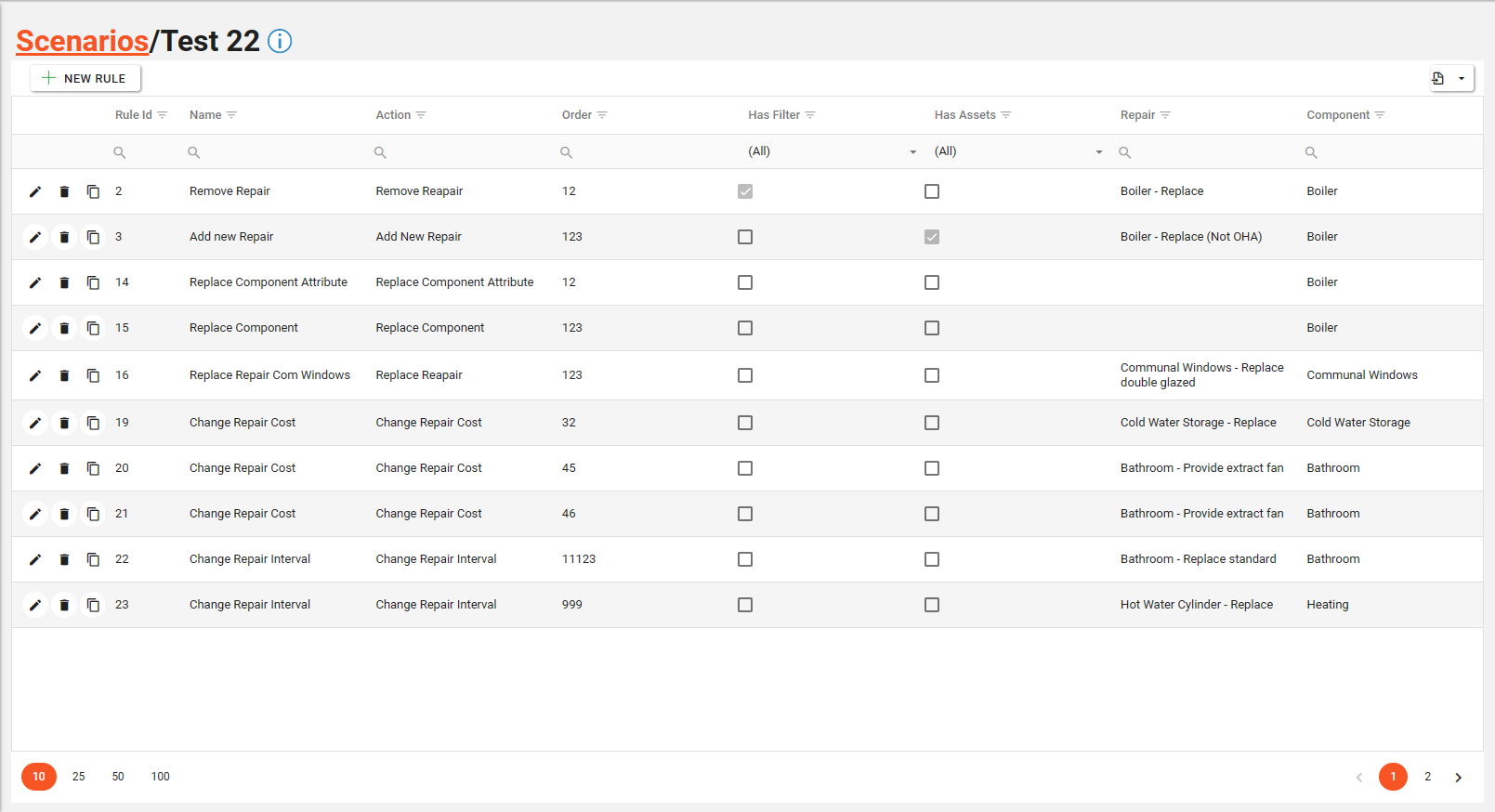Image resolution: width=1495 pixels, height=812 pixels.
Task: Click the export file icon
Action: 1438,78
